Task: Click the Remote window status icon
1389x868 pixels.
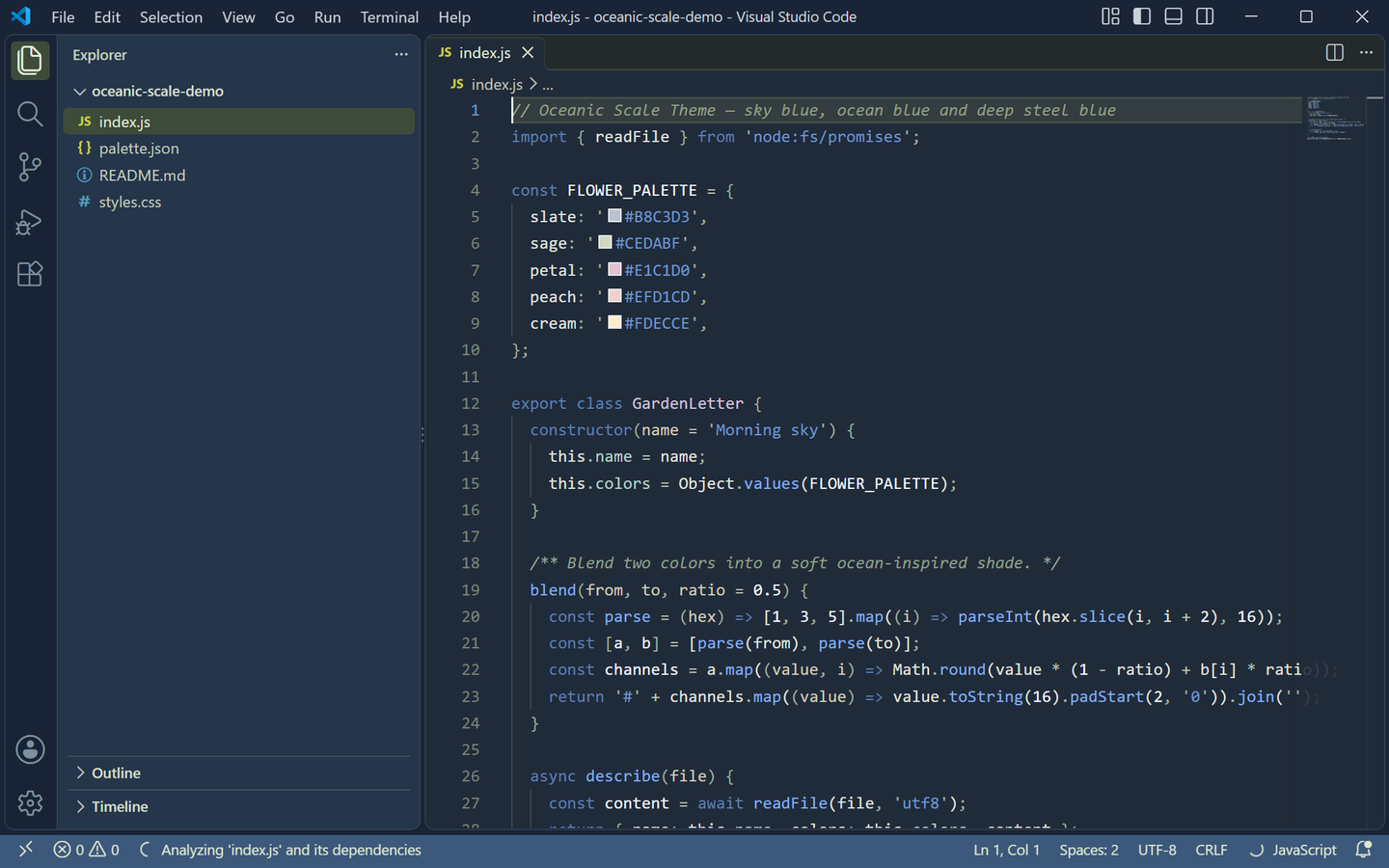Action: 26,850
